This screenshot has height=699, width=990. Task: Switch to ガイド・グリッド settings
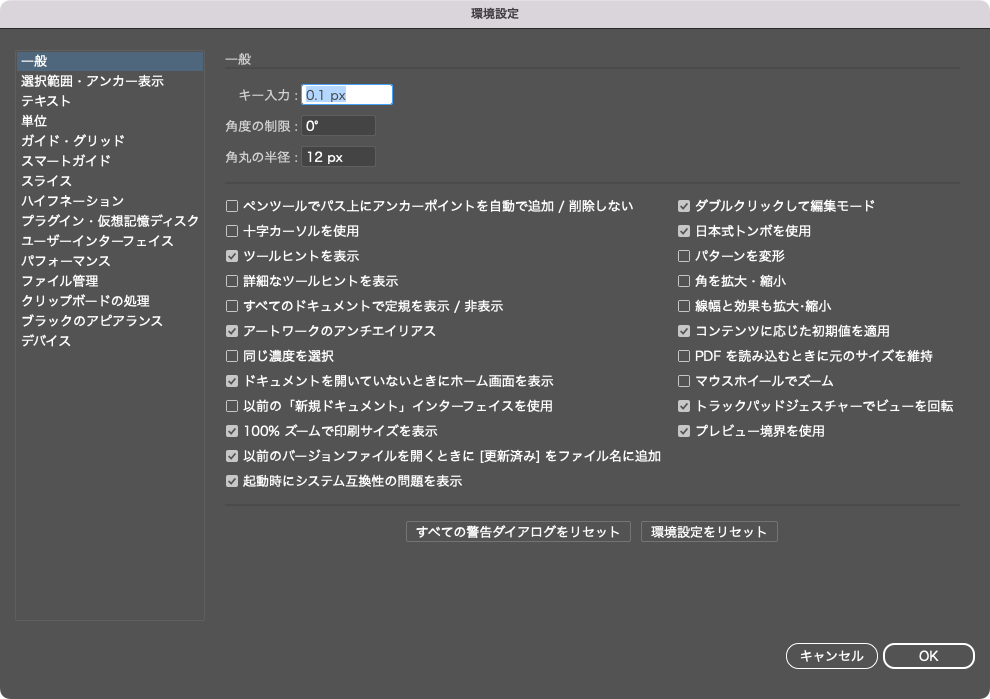pyautogui.click(x=73, y=141)
